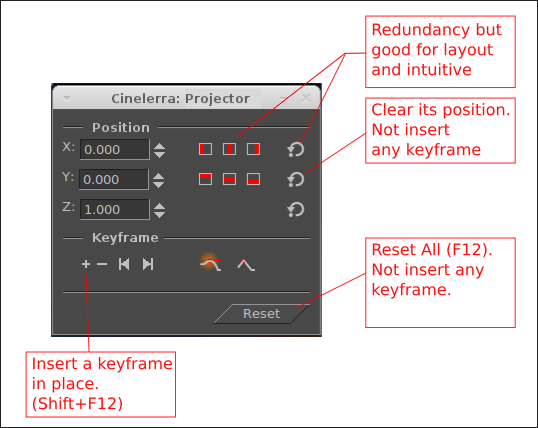538x428 pixels.
Task: Jump to previous keyframe
Action: pos(124,264)
